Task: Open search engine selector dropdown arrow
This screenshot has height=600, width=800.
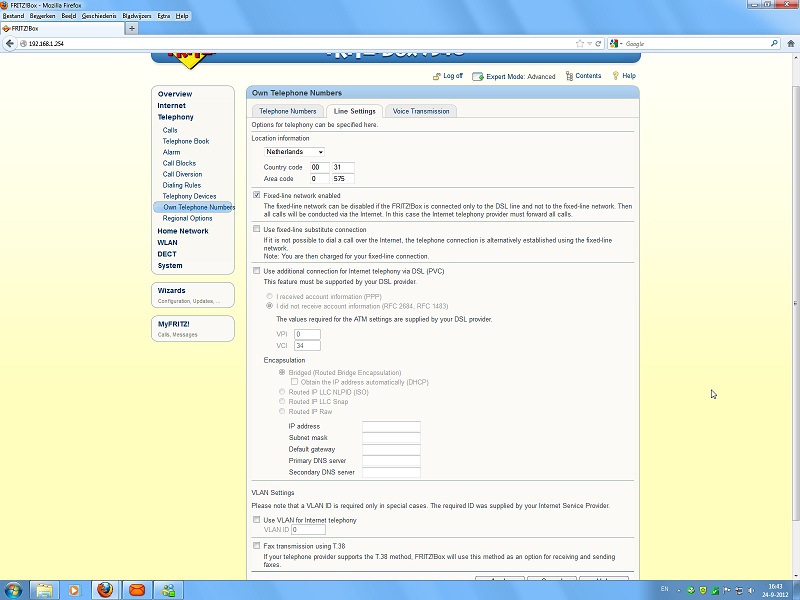Action: [621, 43]
